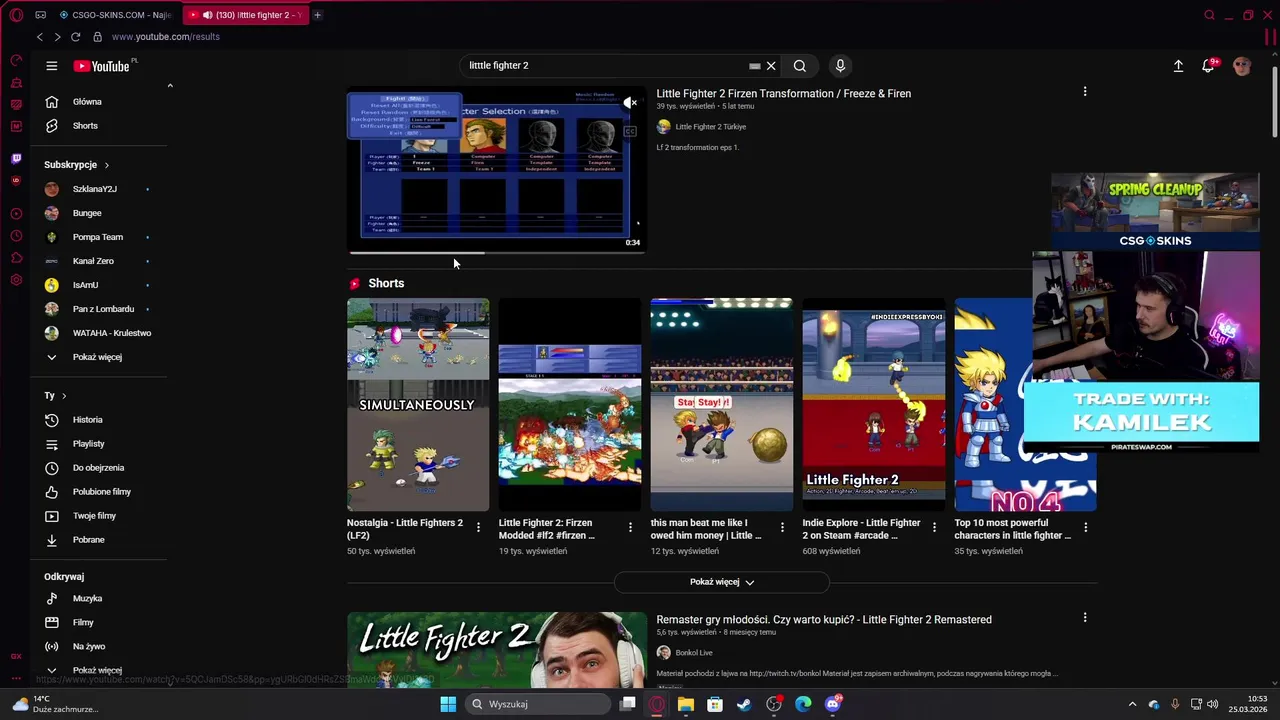Open Twitch panel in the Opera sidebar
The image size is (1280, 720).
[x=16, y=159]
